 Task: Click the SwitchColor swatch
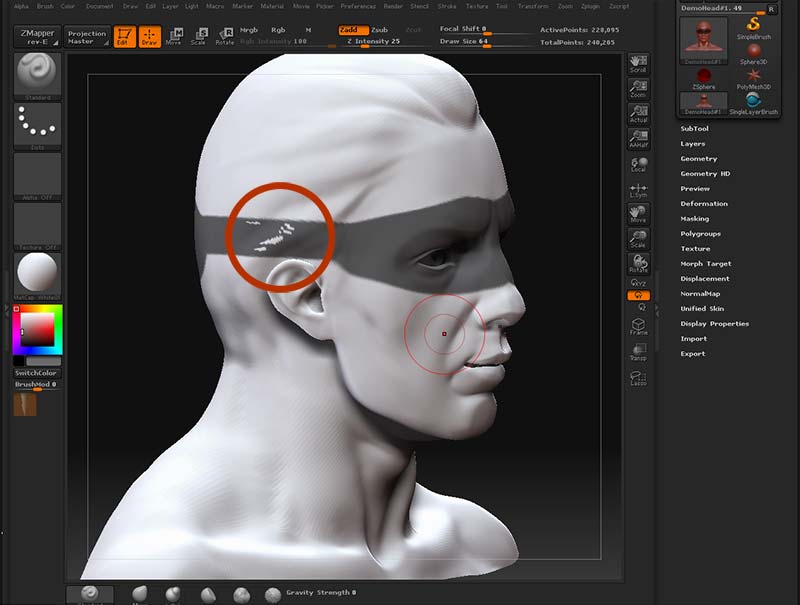pyautogui.click(x=36, y=372)
